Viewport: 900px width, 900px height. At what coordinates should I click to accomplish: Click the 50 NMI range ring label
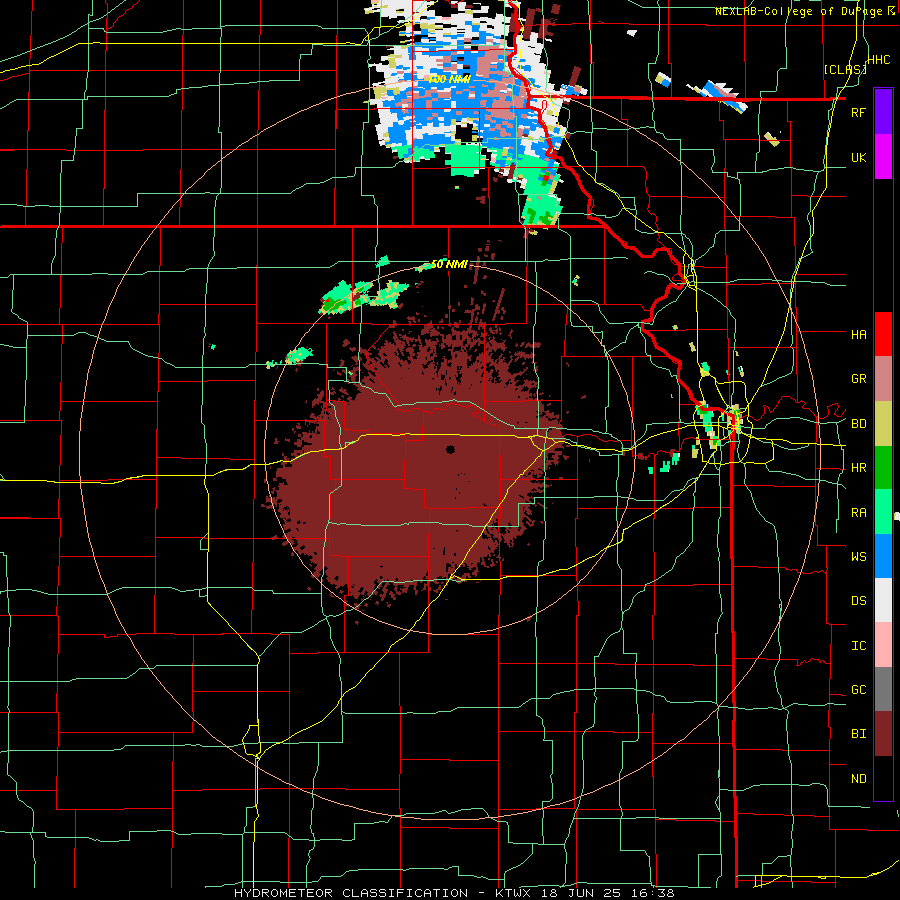(449, 264)
